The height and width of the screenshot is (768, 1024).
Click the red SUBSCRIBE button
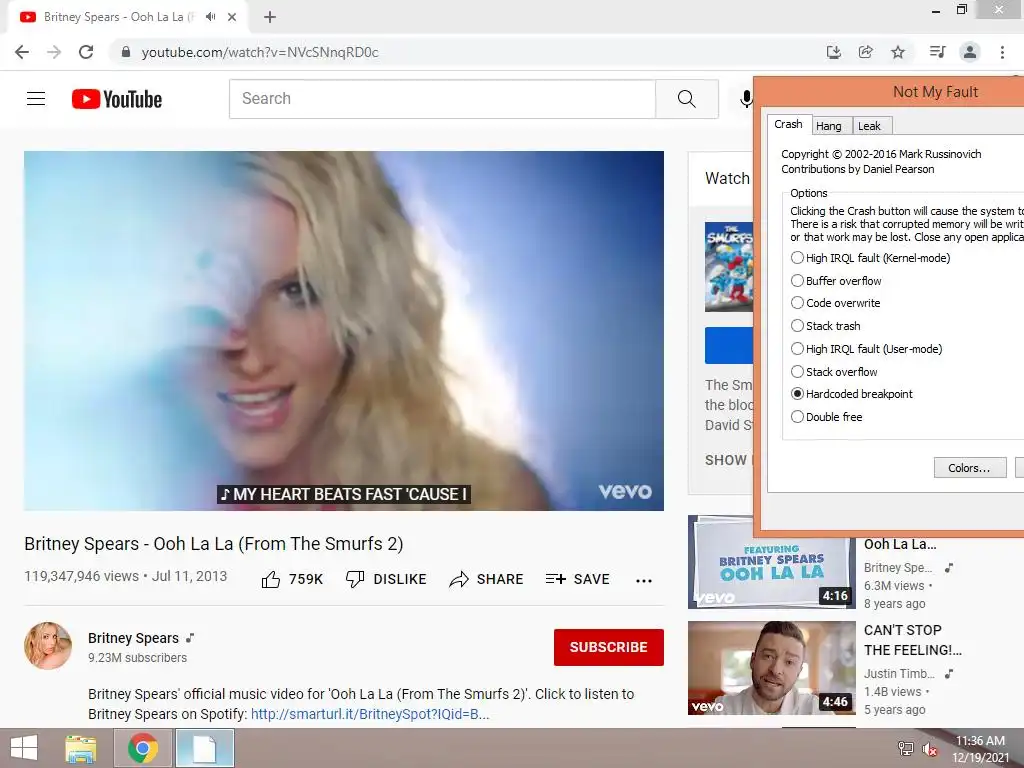608,647
